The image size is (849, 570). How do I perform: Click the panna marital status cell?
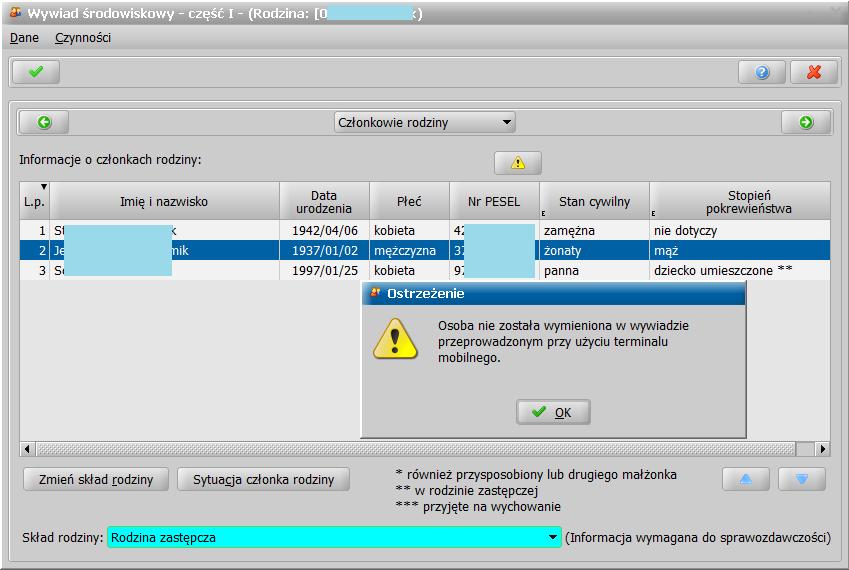click(x=595, y=271)
